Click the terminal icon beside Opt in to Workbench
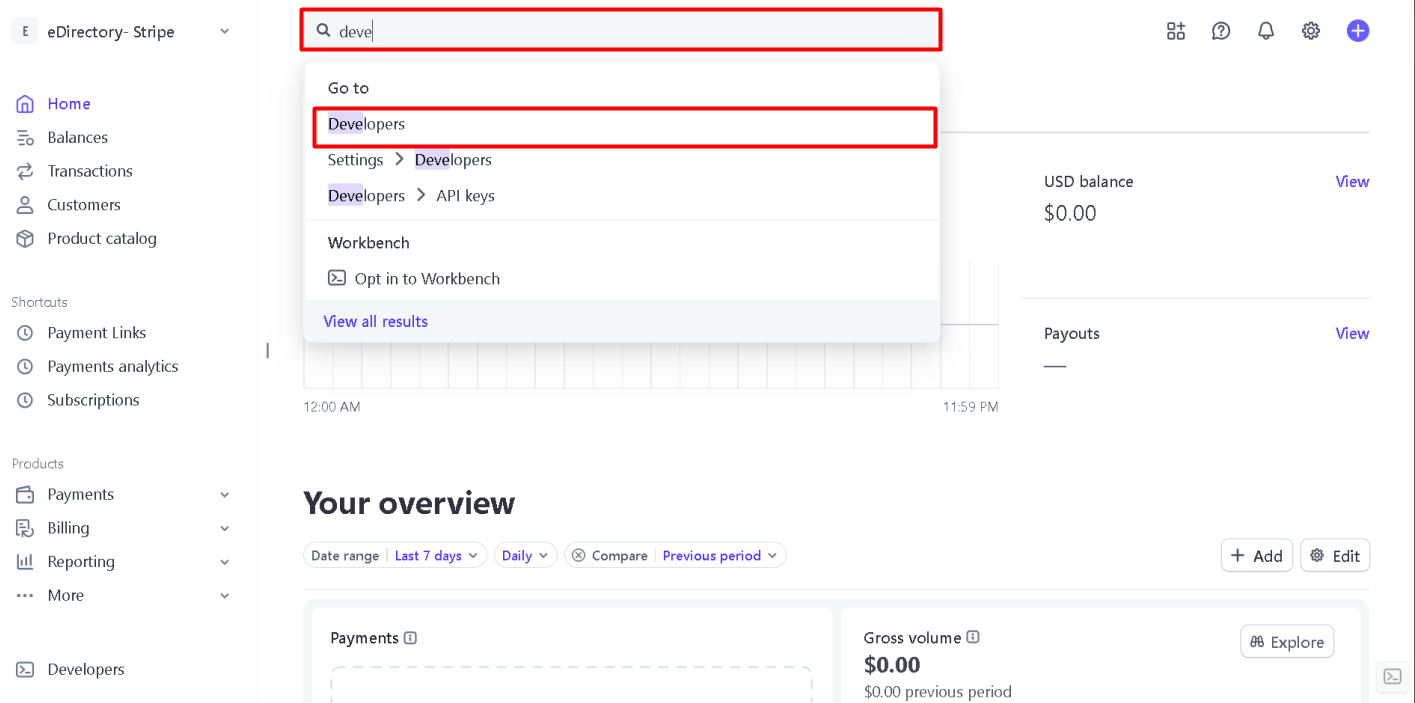Screen dimensions: 1415x703 [337, 278]
